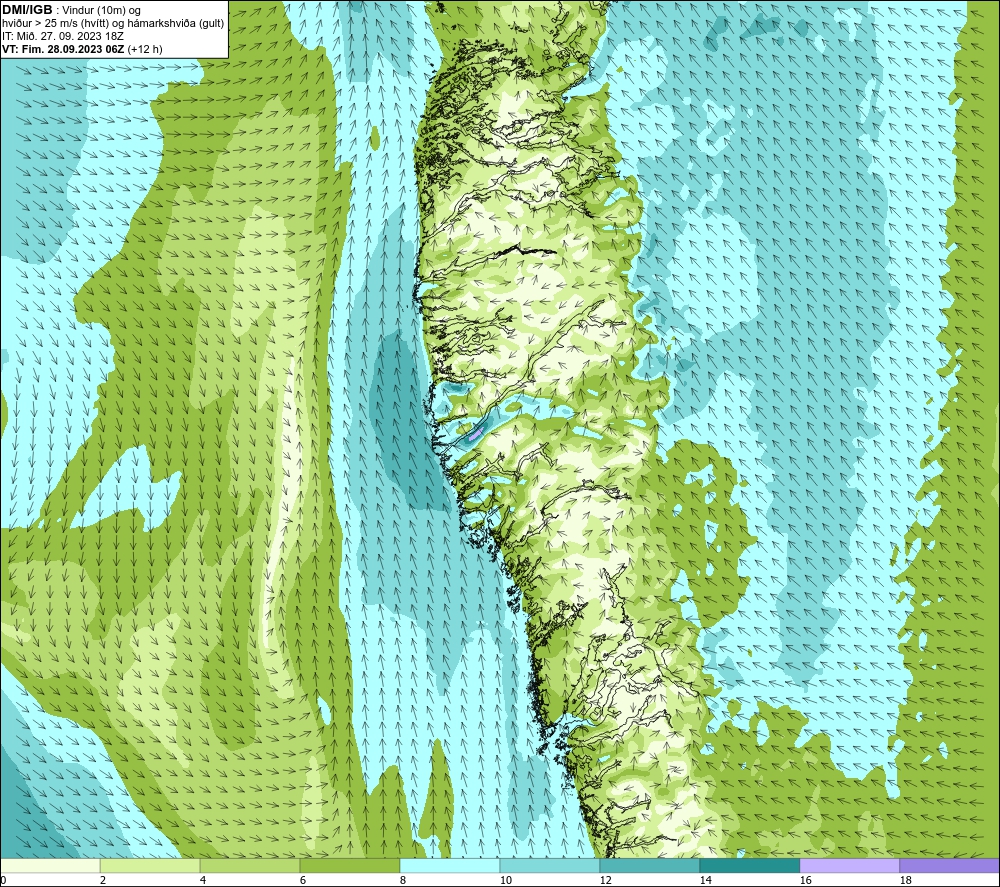Click the 16–18 m/s lavender legend swatch
Image resolution: width=1000 pixels, height=887 pixels.
(849, 865)
